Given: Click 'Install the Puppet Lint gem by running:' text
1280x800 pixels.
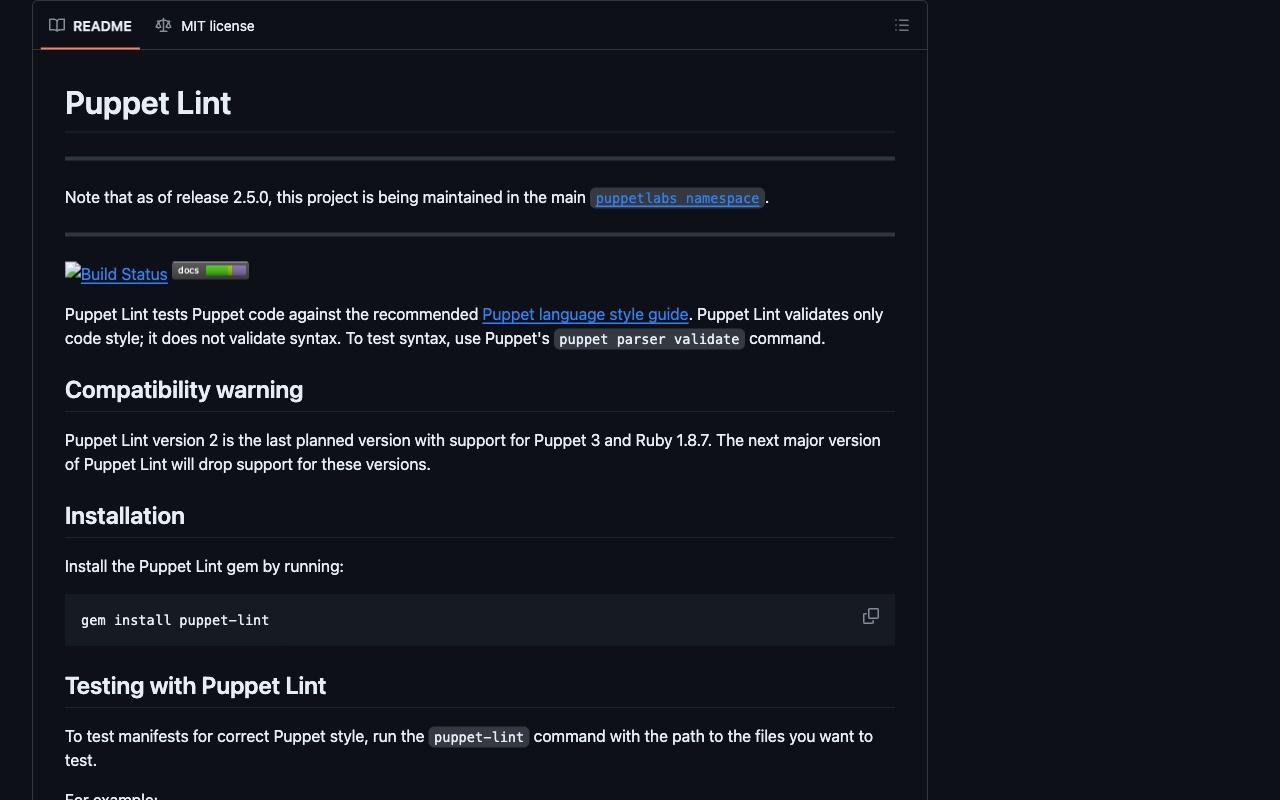Looking at the screenshot, I should (204, 566).
